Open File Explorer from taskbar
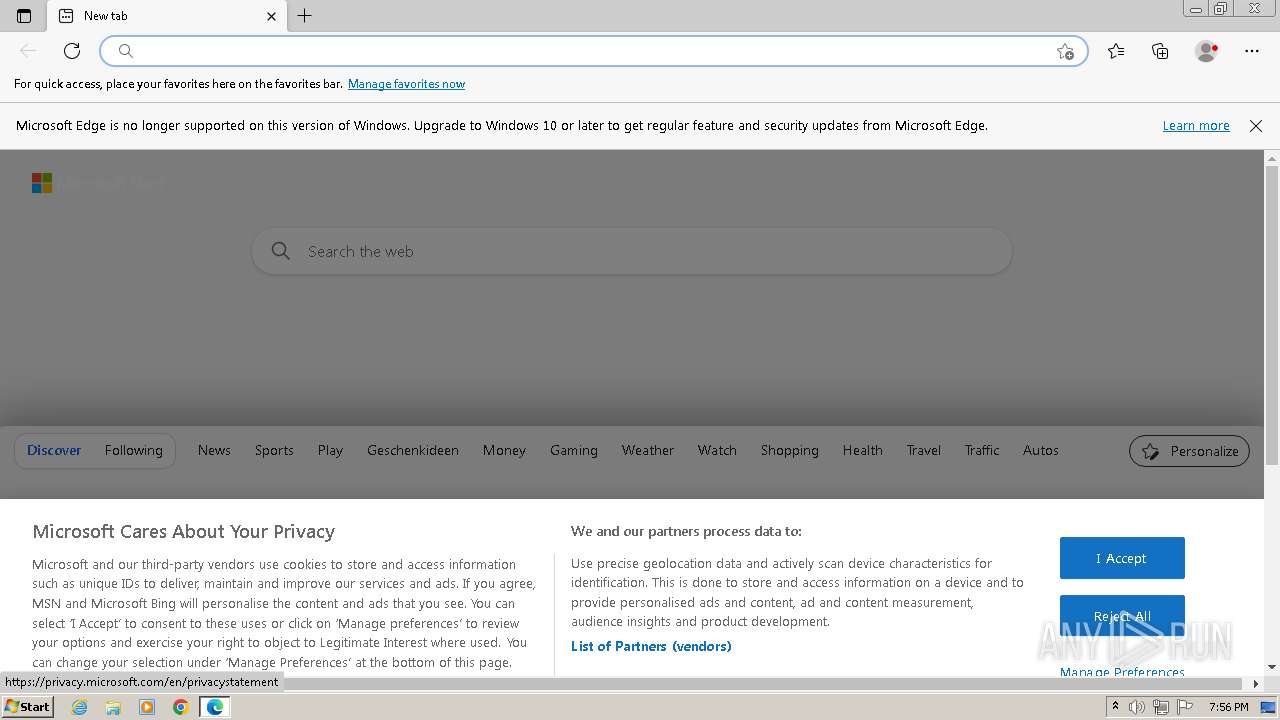1280x720 pixels. [113, 707]
